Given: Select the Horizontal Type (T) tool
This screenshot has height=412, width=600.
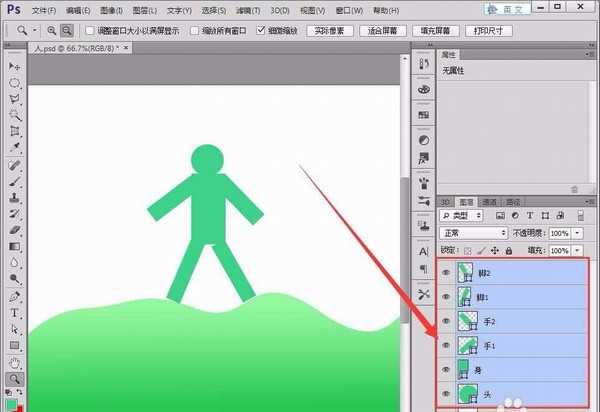Looking at the screenshot, I should coord(15,312).
